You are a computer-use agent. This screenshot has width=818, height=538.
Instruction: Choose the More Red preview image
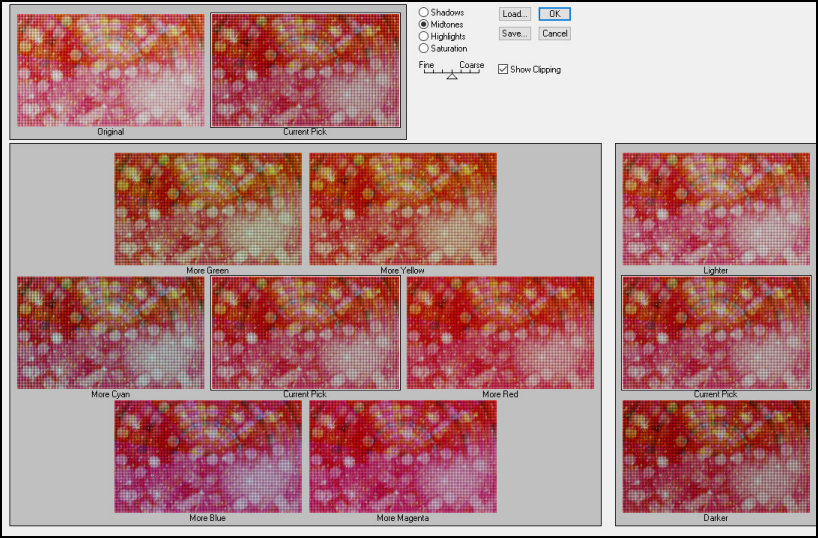pos(500,333)
